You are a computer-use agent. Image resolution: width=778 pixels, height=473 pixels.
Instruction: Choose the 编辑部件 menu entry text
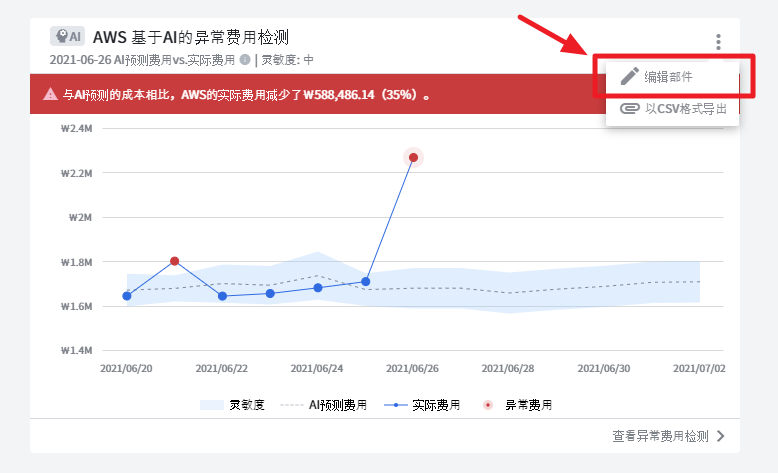(668, 76)
